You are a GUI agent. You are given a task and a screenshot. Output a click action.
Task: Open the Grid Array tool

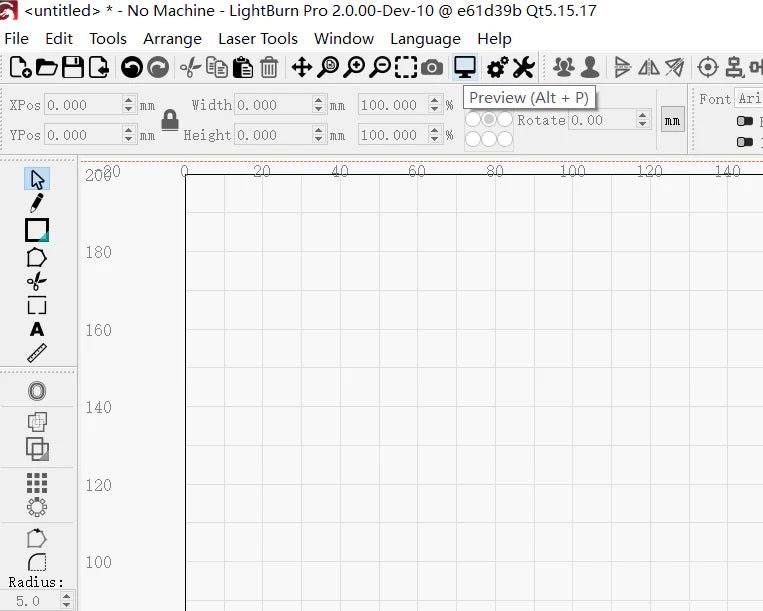pyautogui.click(x=37, y=483)
